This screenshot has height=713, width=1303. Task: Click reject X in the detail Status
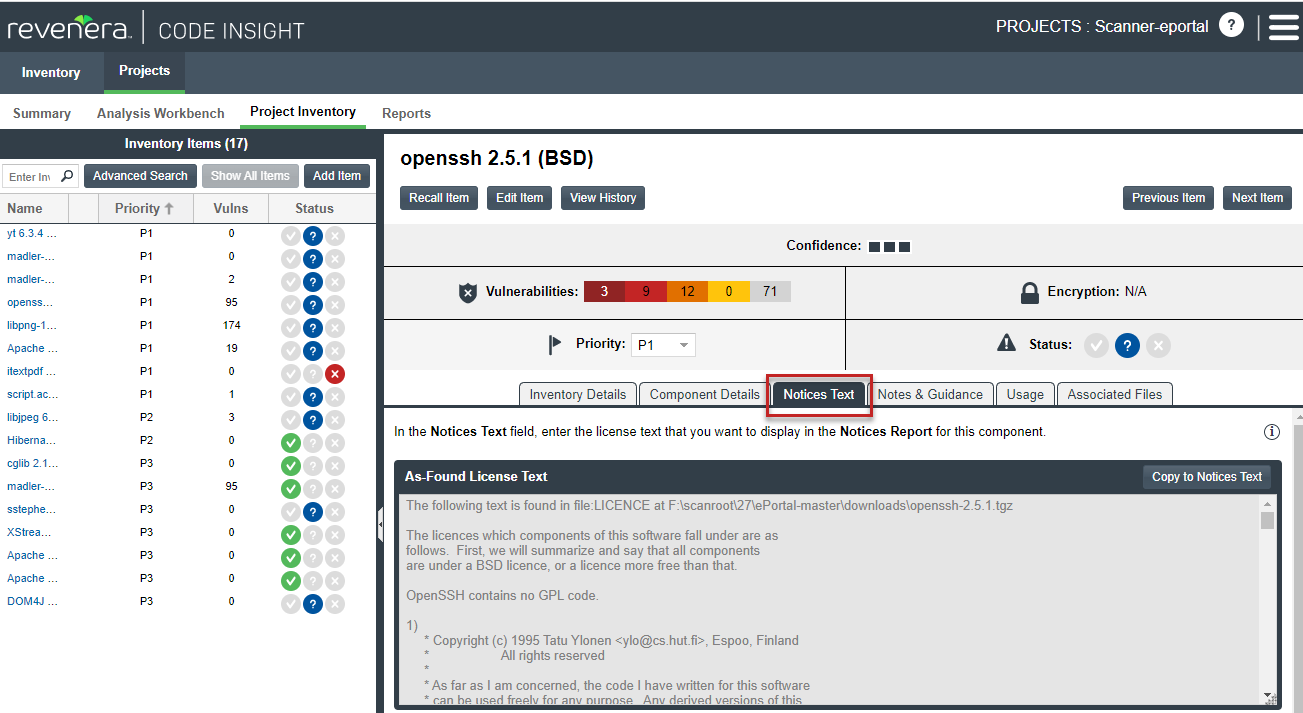click(1158, 345)
